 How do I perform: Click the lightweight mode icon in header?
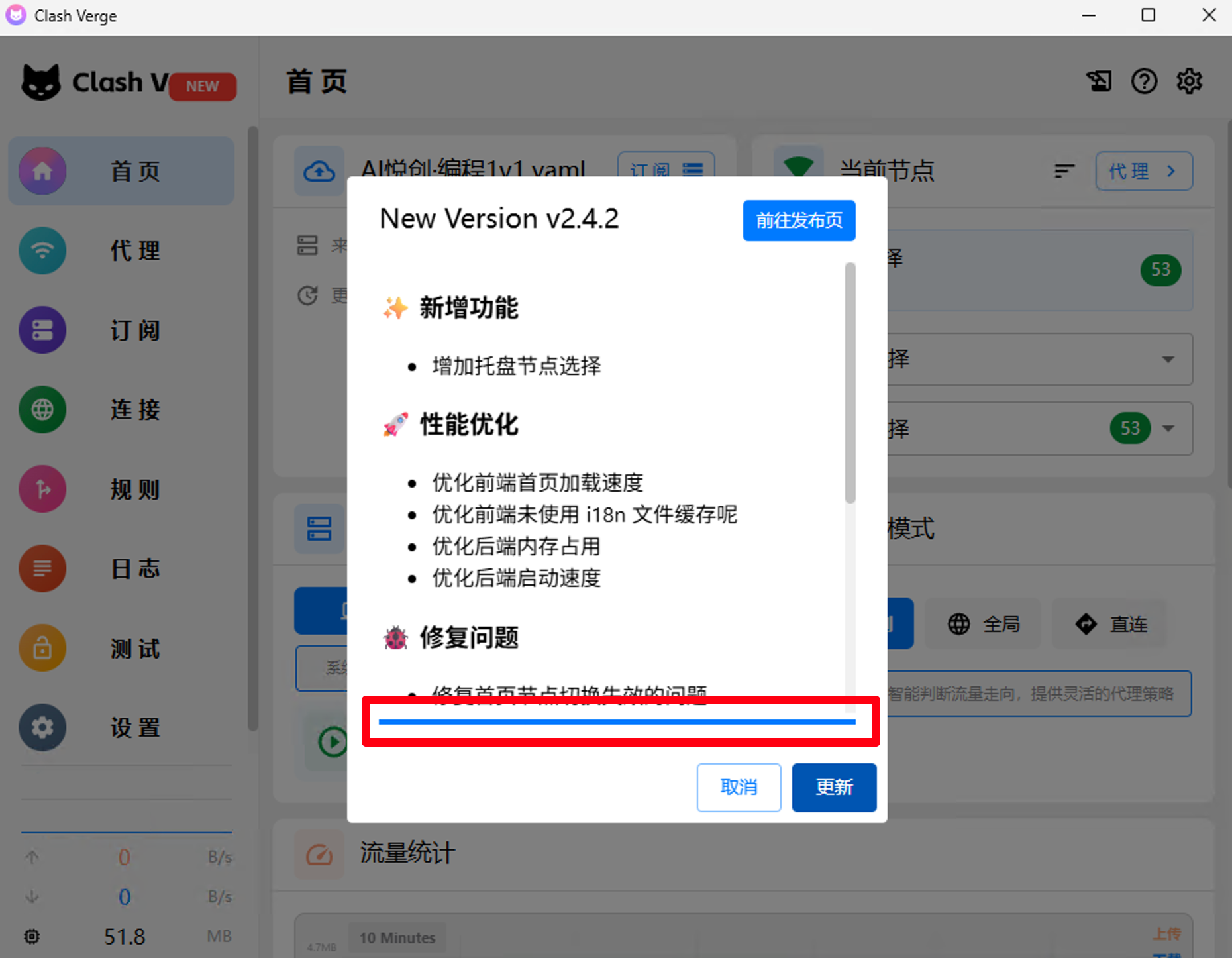click(x=1099, y=81)
